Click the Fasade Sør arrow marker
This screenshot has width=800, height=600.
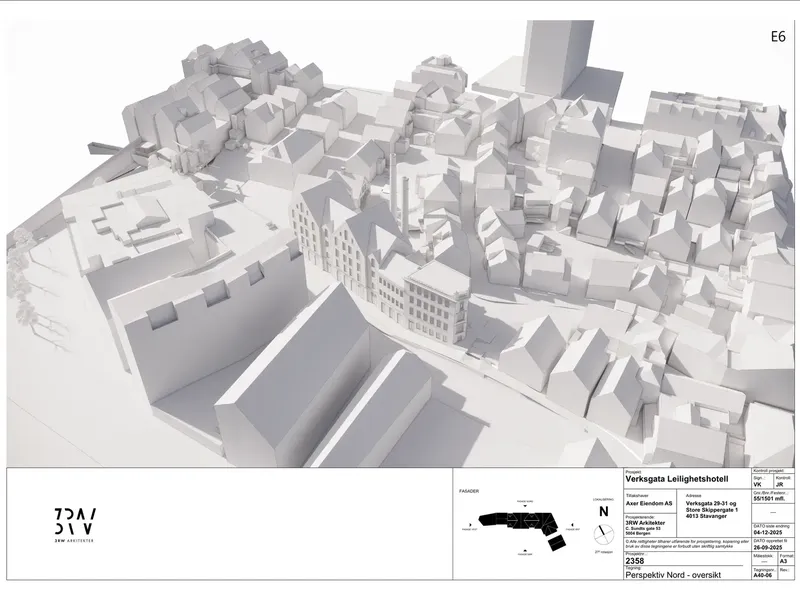(525, 551)
